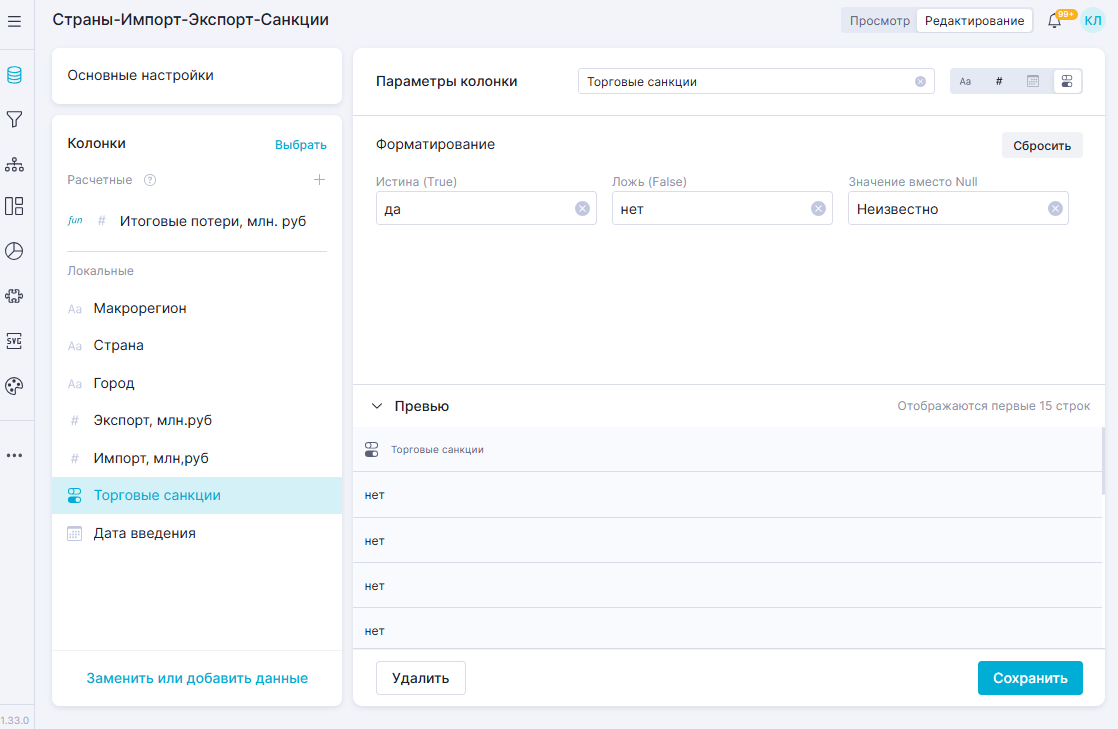Screen dimensions: 1118x729
Task: Open the hierarchy tree icon in the sidebar
Action: coord(14,164)
